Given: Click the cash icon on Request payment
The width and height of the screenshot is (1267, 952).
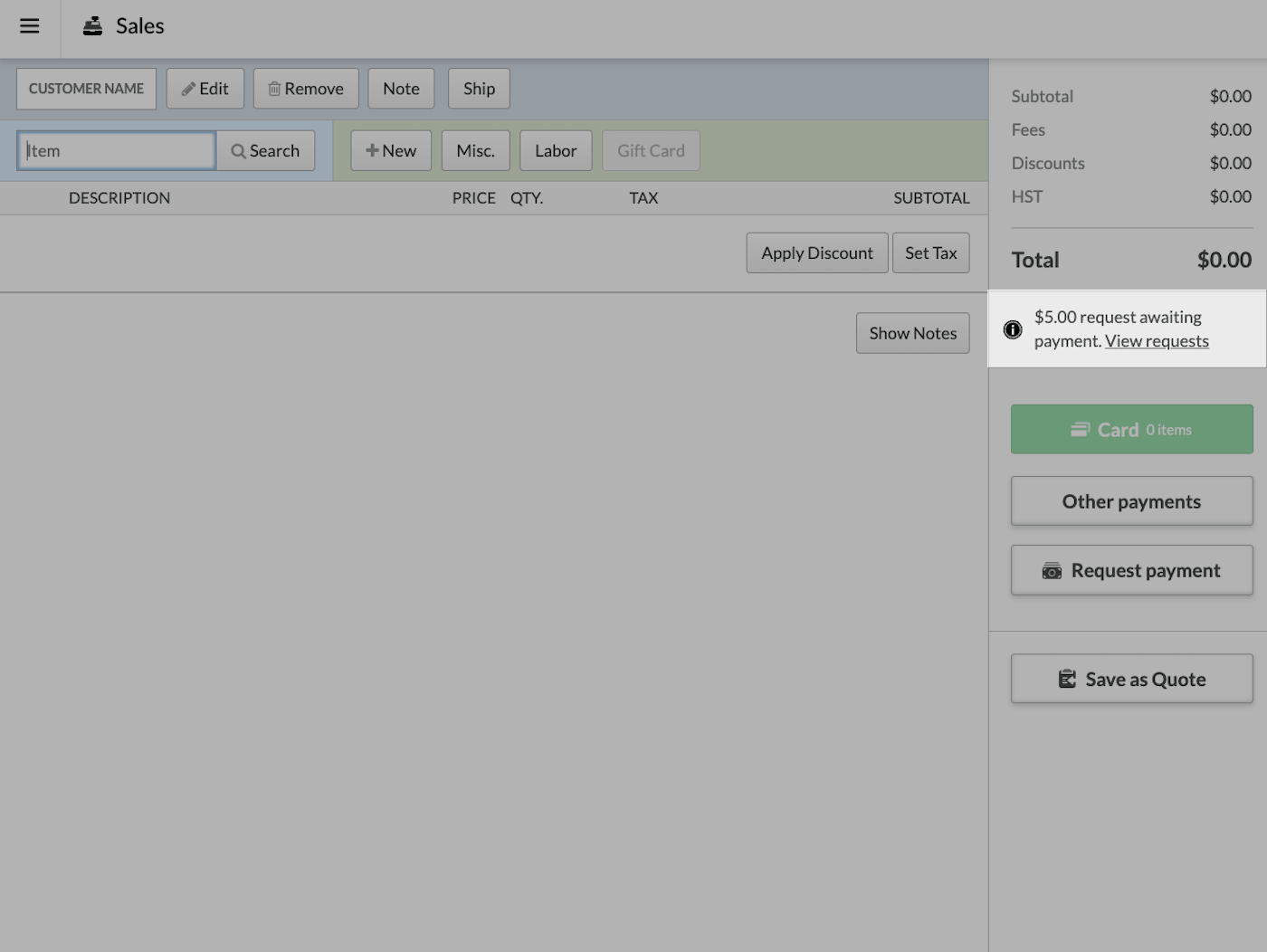Looking at the screenshot, I should 1051,570.
